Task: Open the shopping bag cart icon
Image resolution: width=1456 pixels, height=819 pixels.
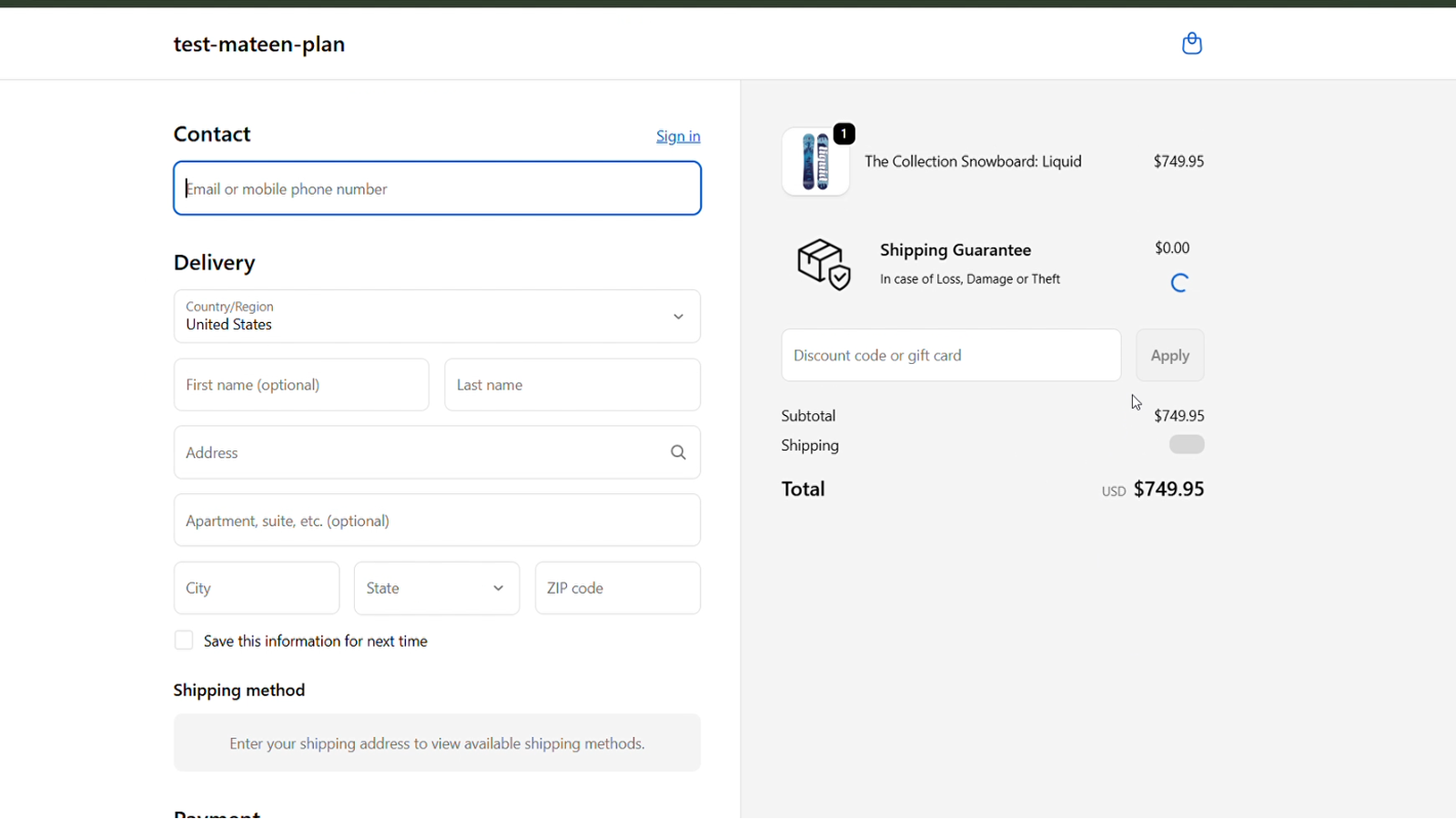Action: [1191, 44]
